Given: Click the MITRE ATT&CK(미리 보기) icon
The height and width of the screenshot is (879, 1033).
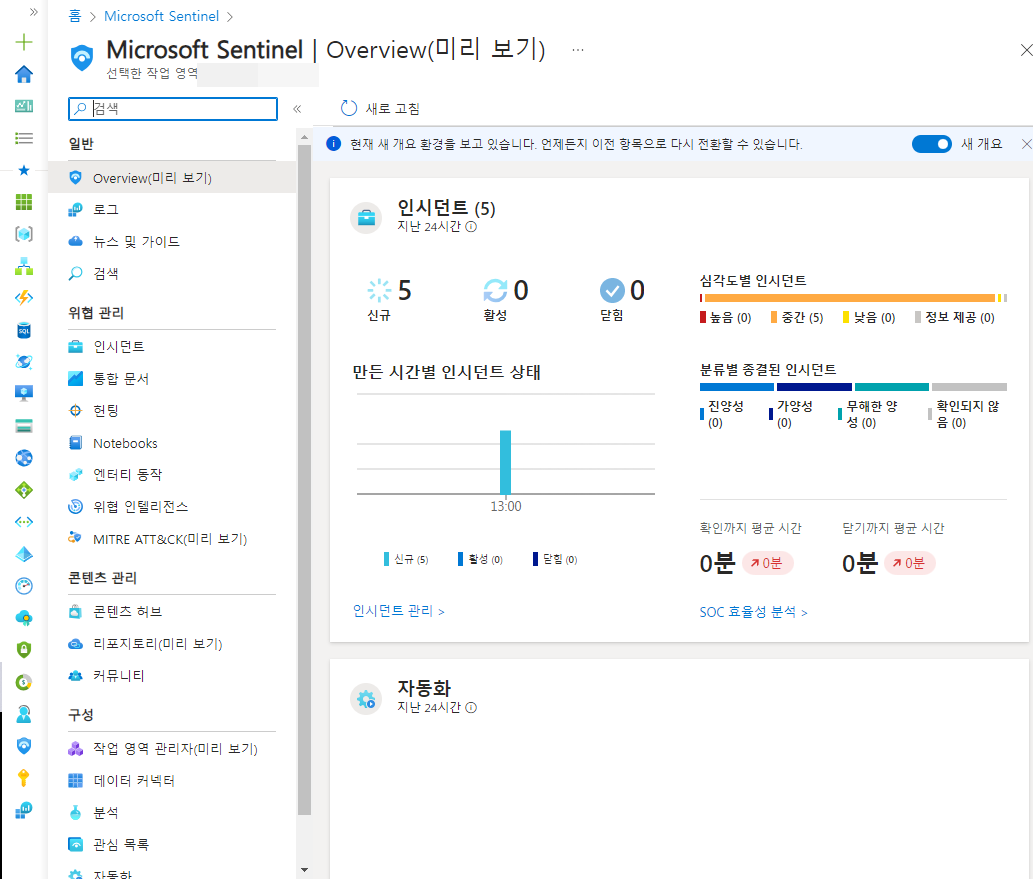Looking at the screenshot, I should coord(76,538).
